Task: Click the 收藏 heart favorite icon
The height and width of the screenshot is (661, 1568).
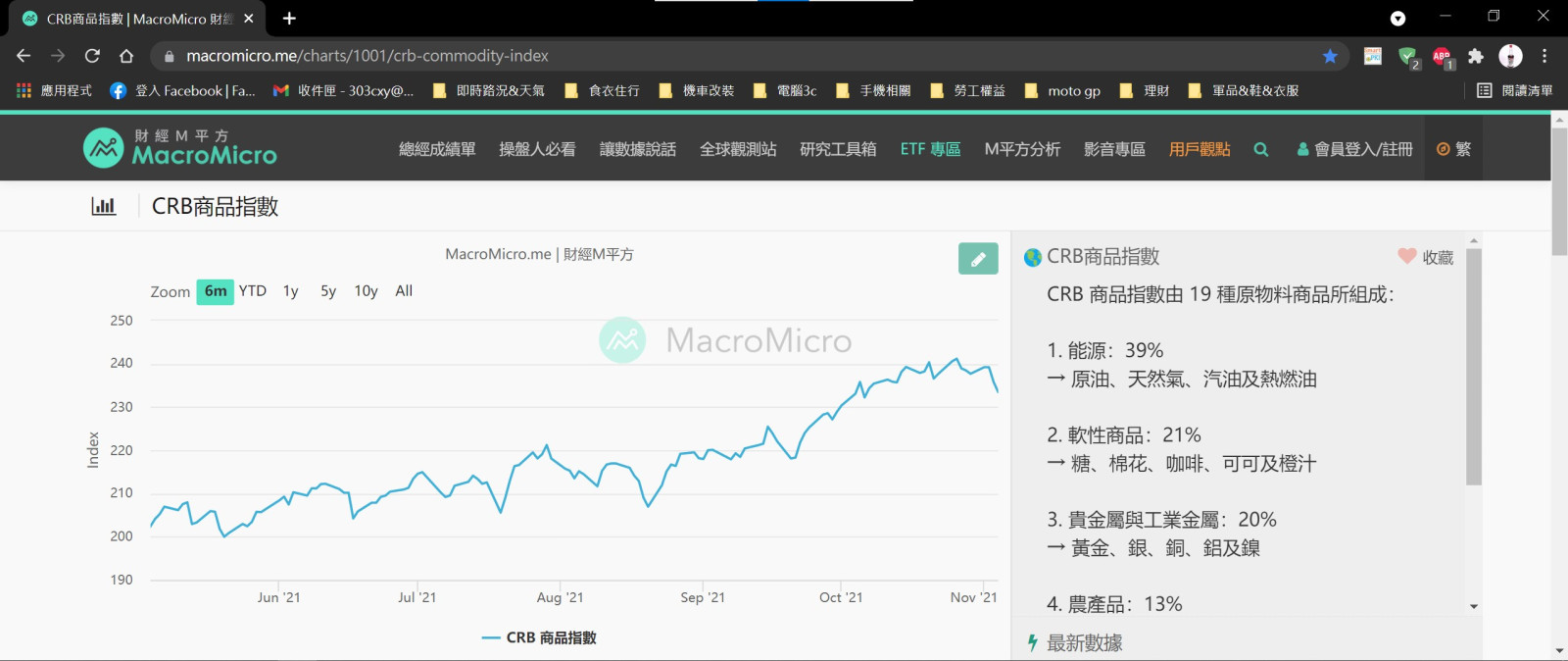Action: click(1407, 256)
